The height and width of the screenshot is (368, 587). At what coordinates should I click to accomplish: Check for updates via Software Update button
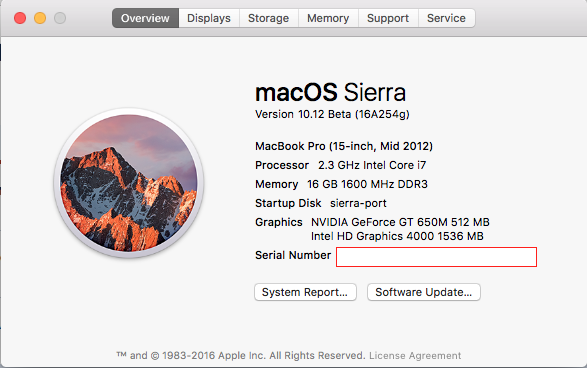click(x=424, y=292)
